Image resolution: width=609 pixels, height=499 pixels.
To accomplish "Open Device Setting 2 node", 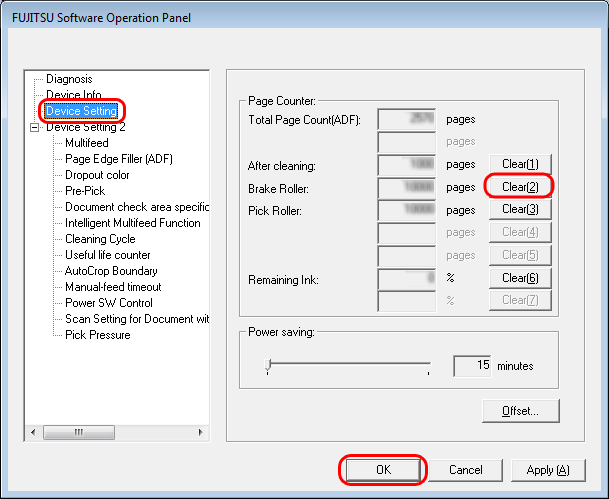I will pos(85,127).
